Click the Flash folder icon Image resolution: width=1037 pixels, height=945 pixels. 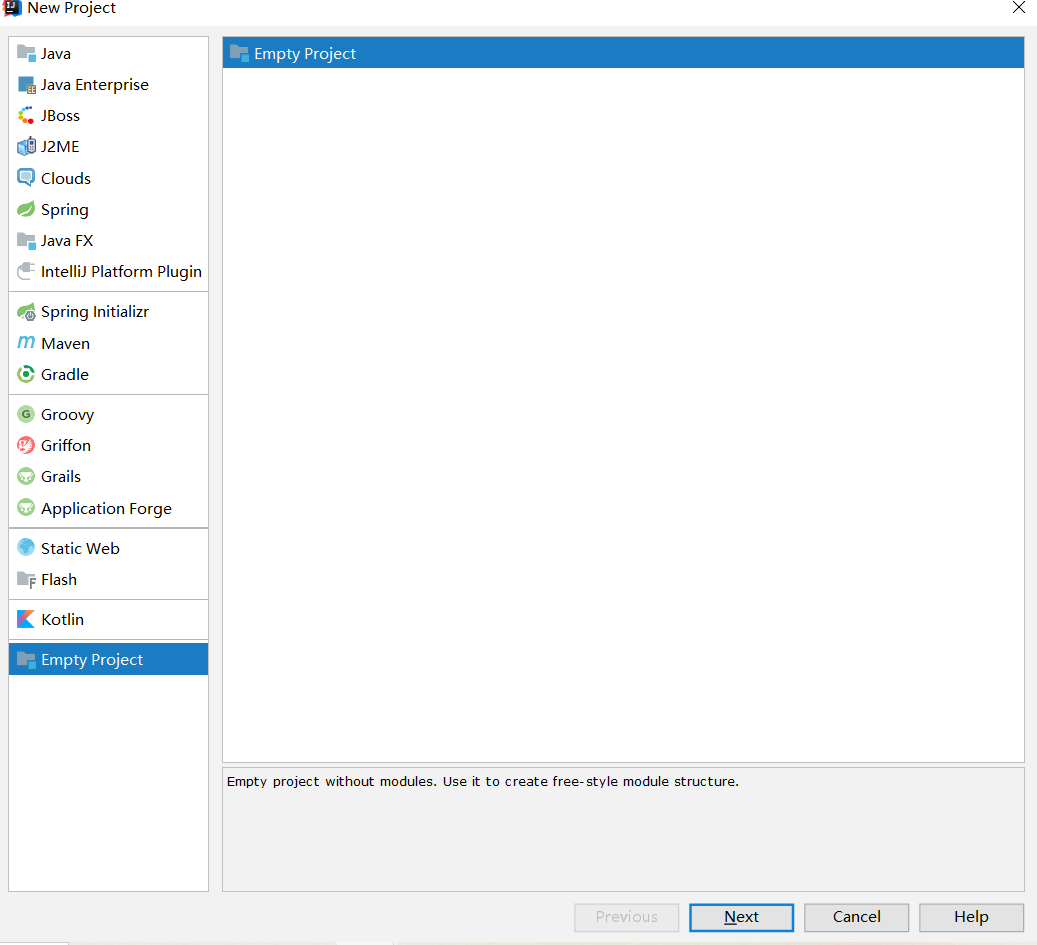point(26,579)
